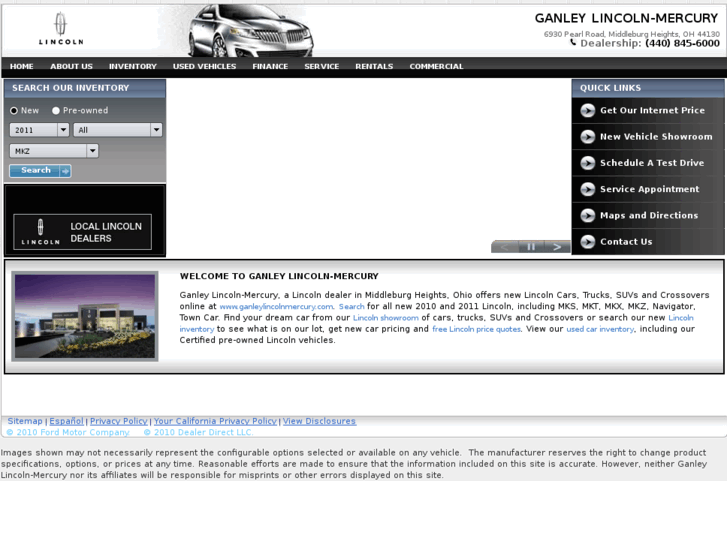
Task: Click the arrow icon beside Get Our Internet Price
Action: click(x=588, y=110)
